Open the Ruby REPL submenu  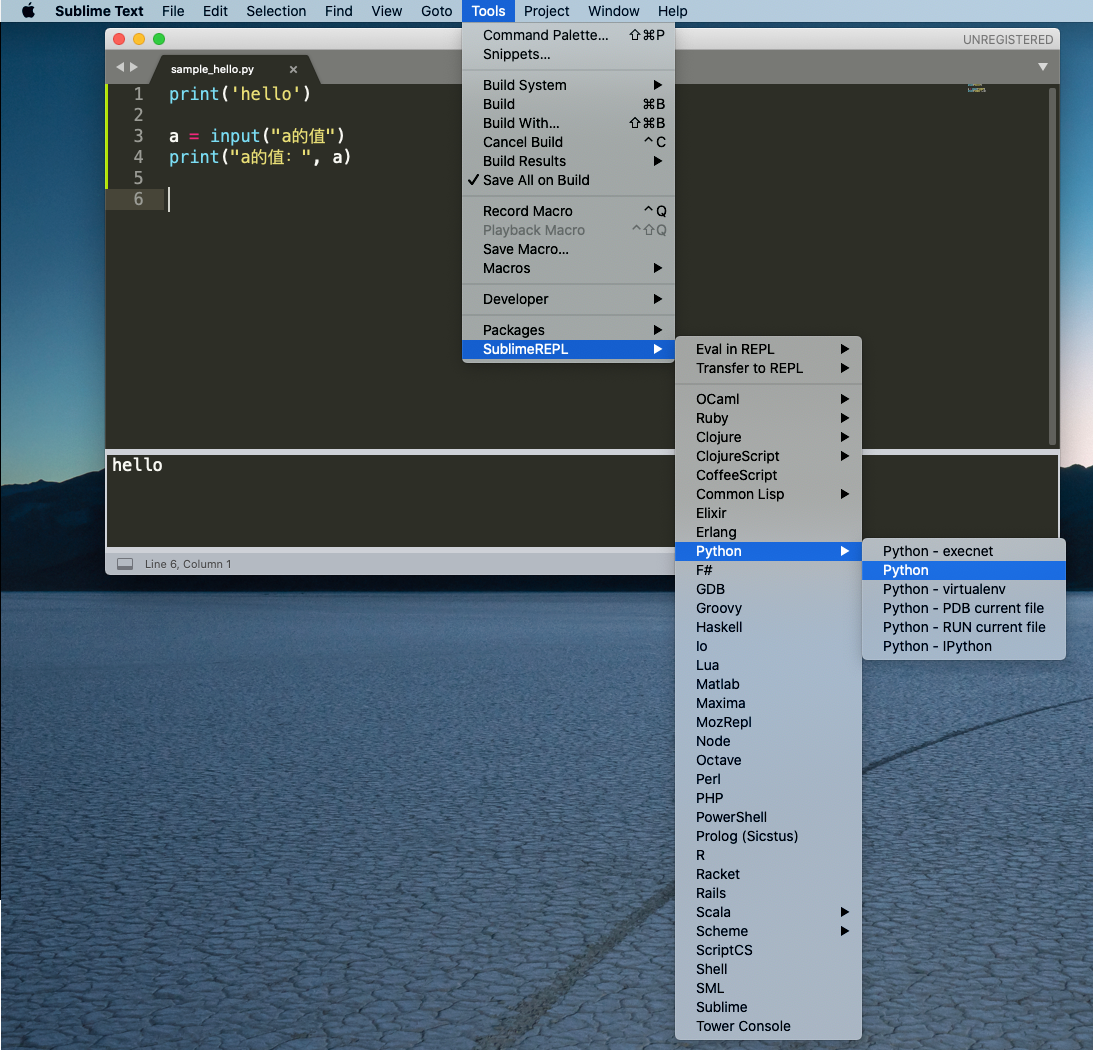768,418
